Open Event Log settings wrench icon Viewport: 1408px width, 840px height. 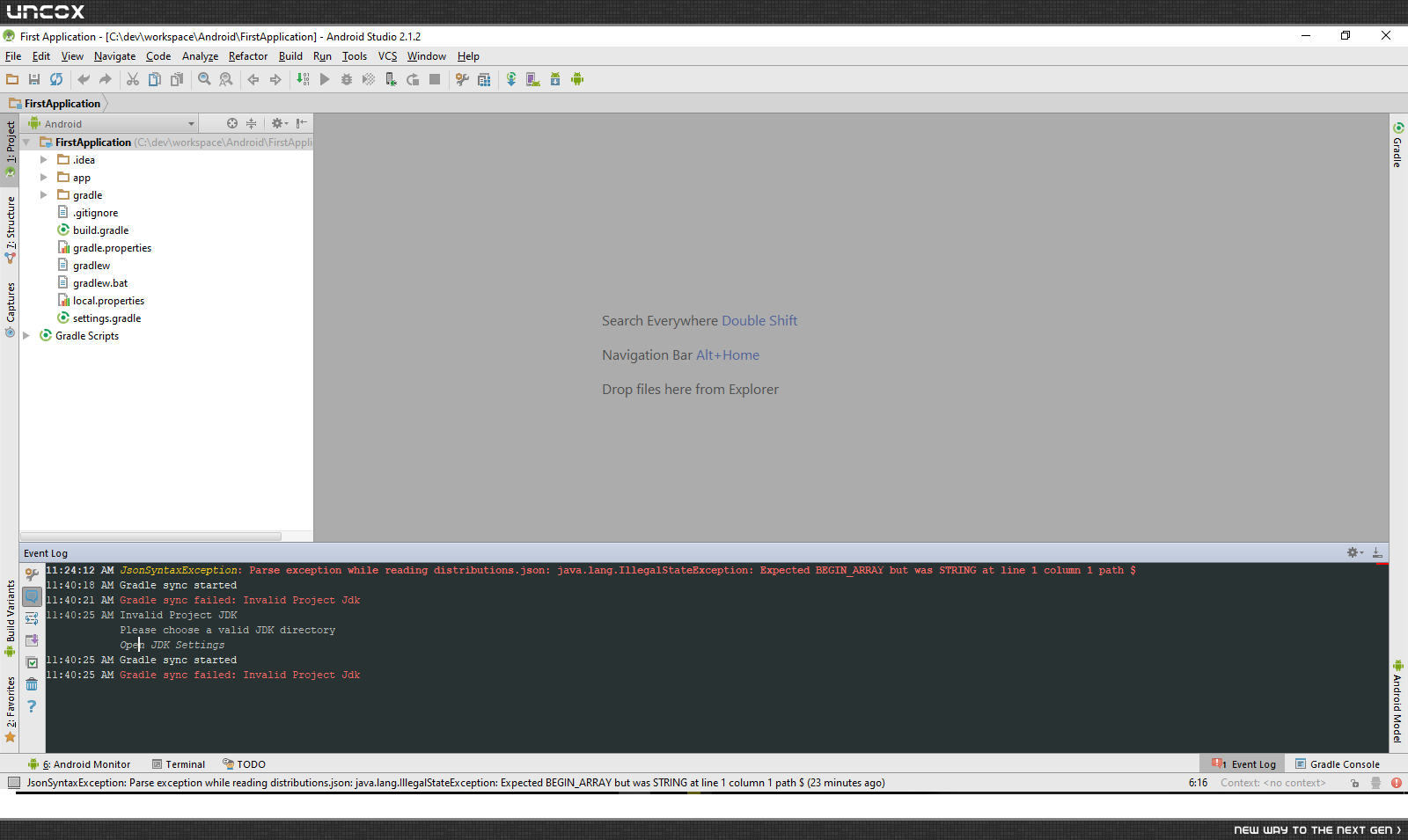click(32, 574)
